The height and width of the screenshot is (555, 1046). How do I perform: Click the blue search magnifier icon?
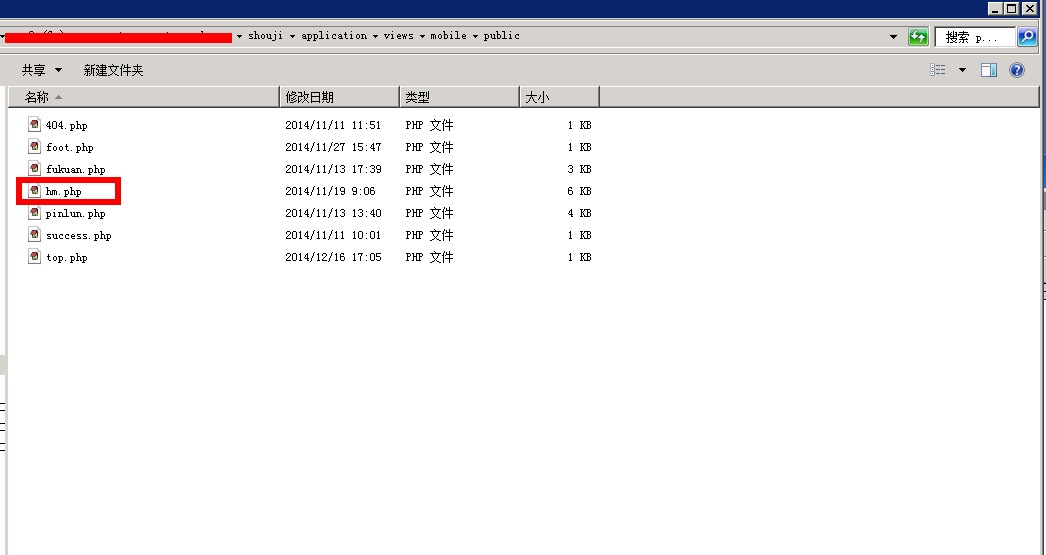(x=1027, y=37)
